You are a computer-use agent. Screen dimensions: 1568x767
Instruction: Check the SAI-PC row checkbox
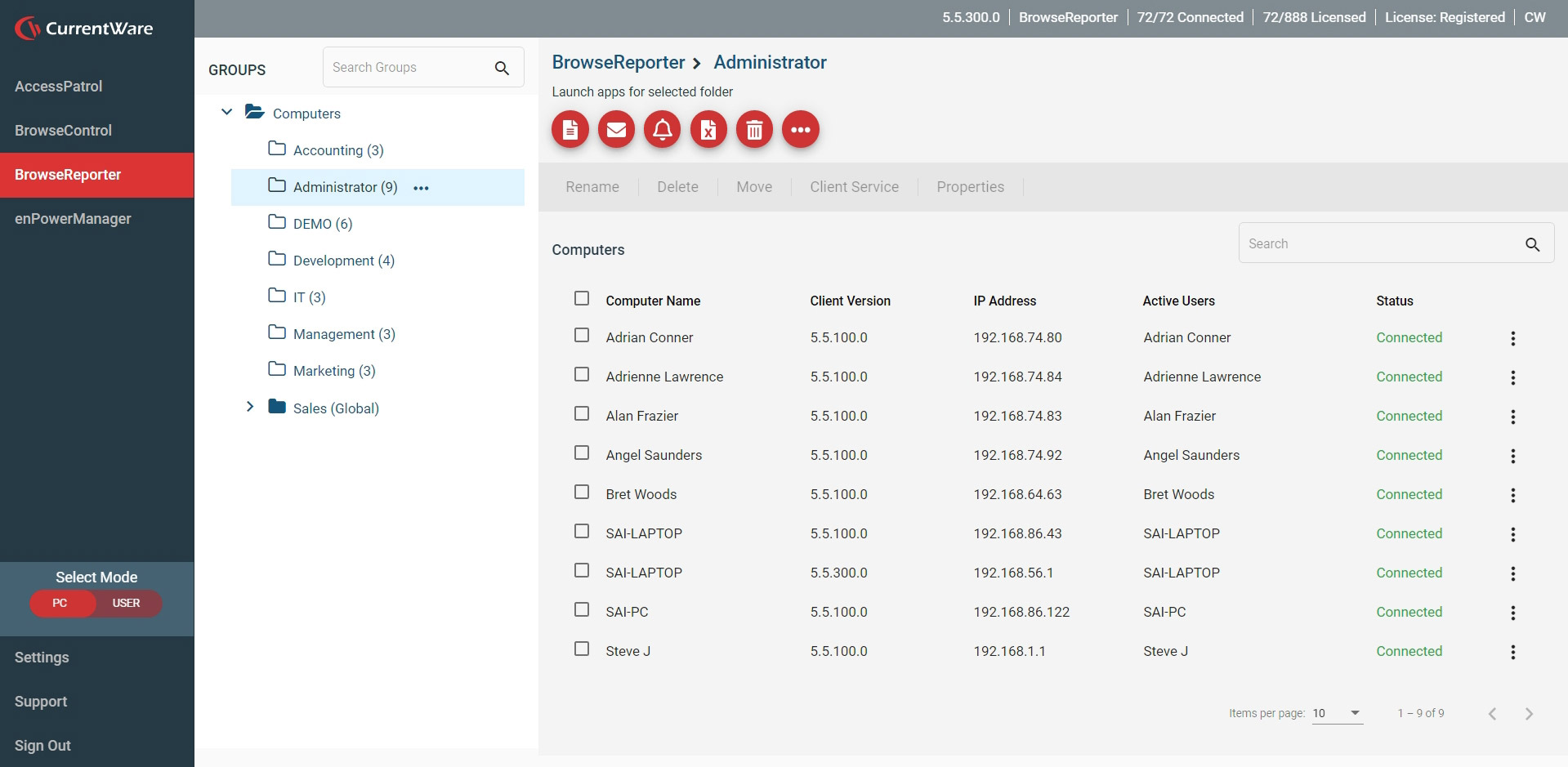582,609
